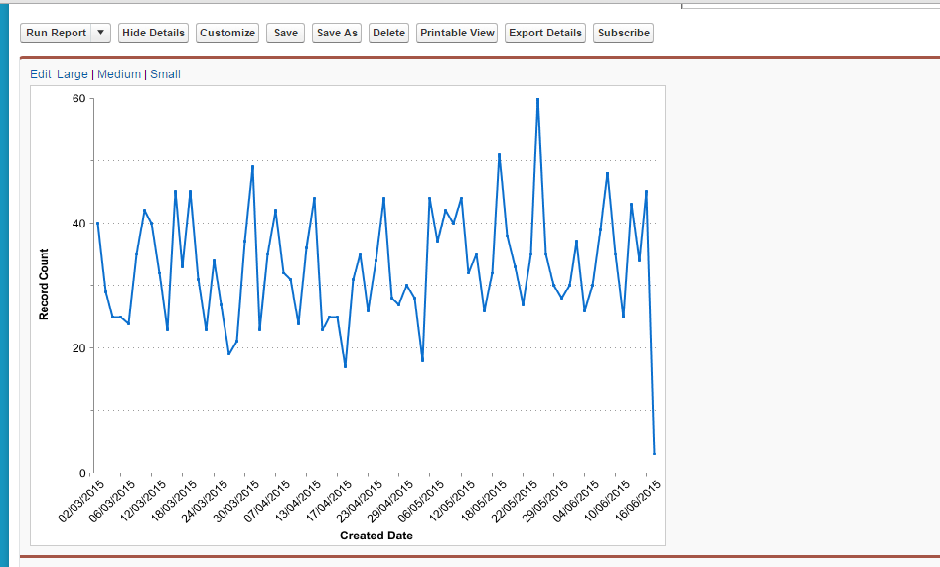Viewport: 940px width, 567px height.
Task: Choose Save As for the report
Action: 337,33
